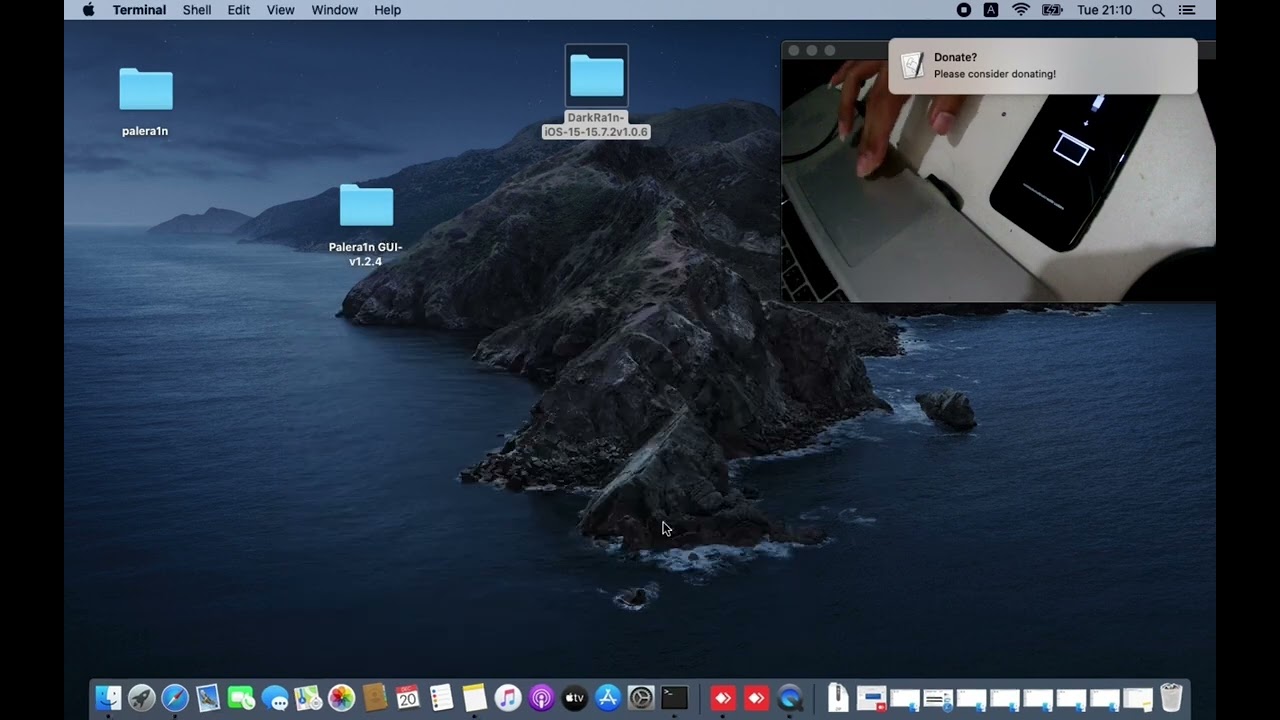
Task: Open the Trash in the dock
Action: (1171, 697)
